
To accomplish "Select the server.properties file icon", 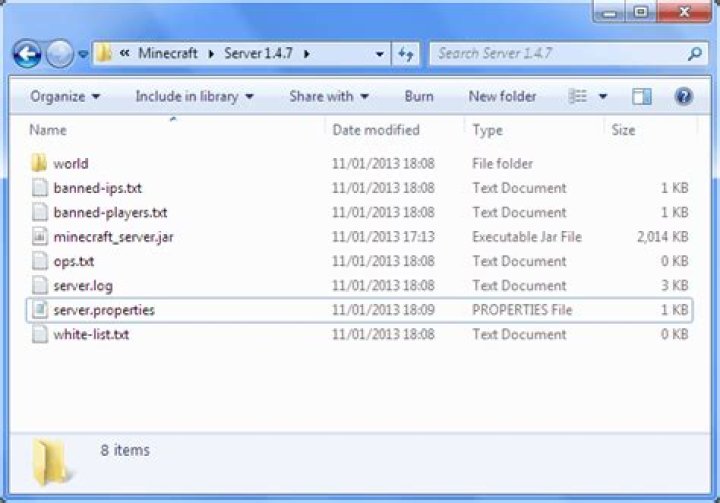I will (39, 310).
